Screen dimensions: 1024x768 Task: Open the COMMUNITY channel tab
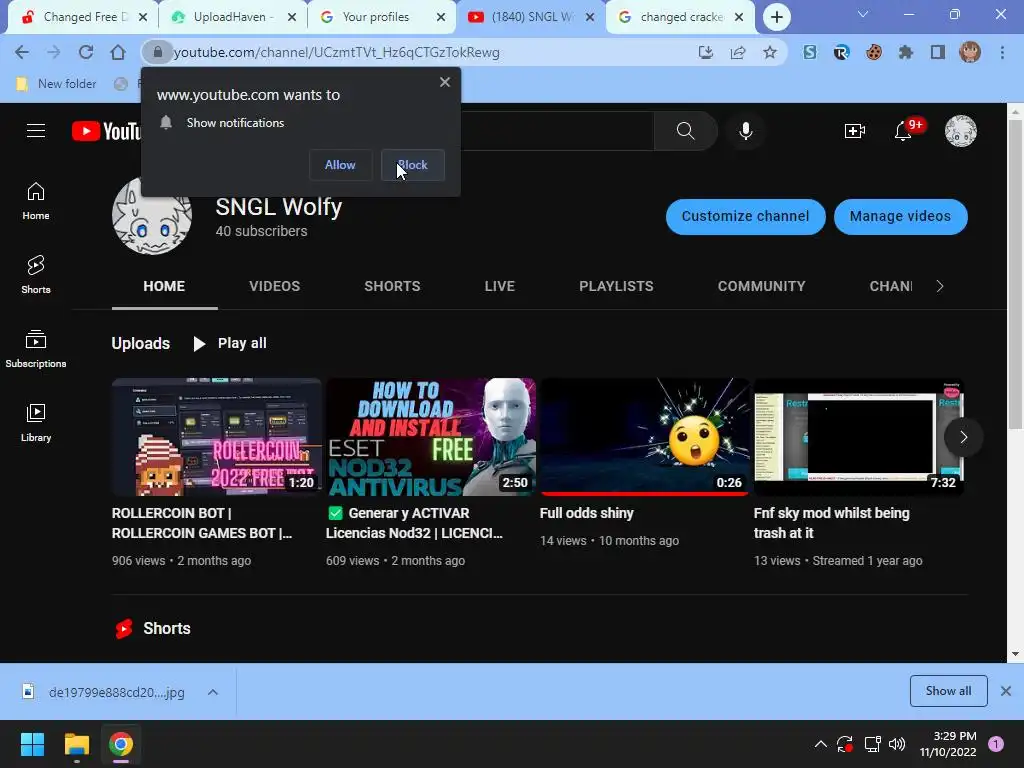761,286
